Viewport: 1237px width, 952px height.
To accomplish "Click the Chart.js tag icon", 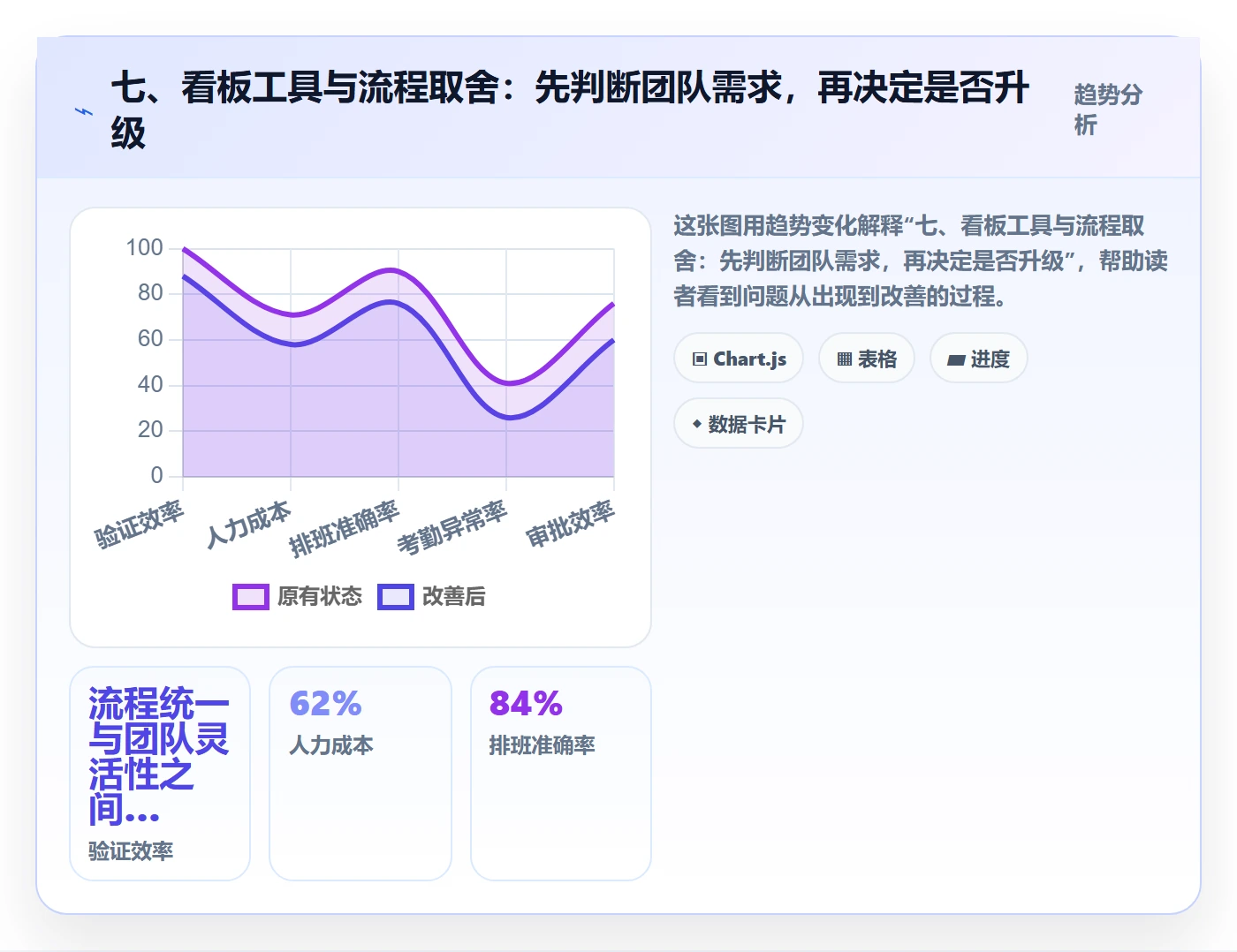I will pyautogui.click(x=700, y=359).
